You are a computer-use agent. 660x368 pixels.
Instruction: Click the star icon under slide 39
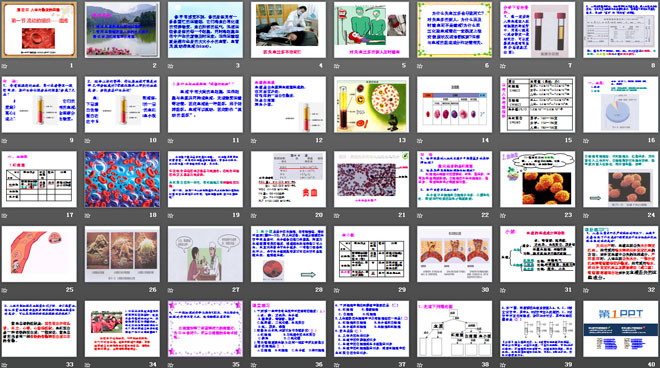coord(503,365)
